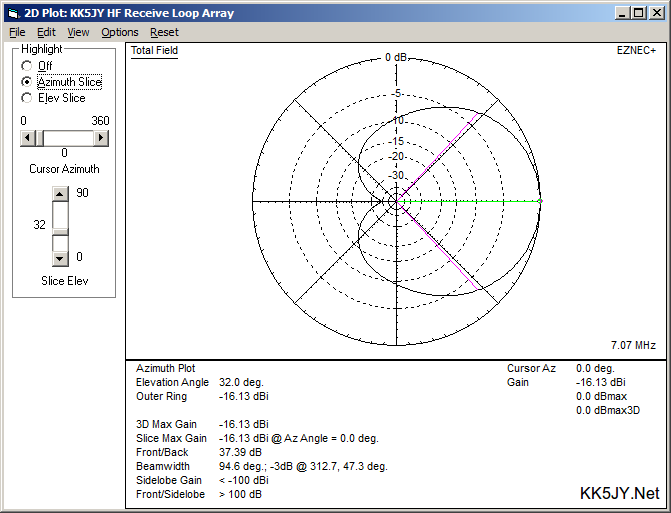Click the green cursor marker on outer ring

pos(540,201)
